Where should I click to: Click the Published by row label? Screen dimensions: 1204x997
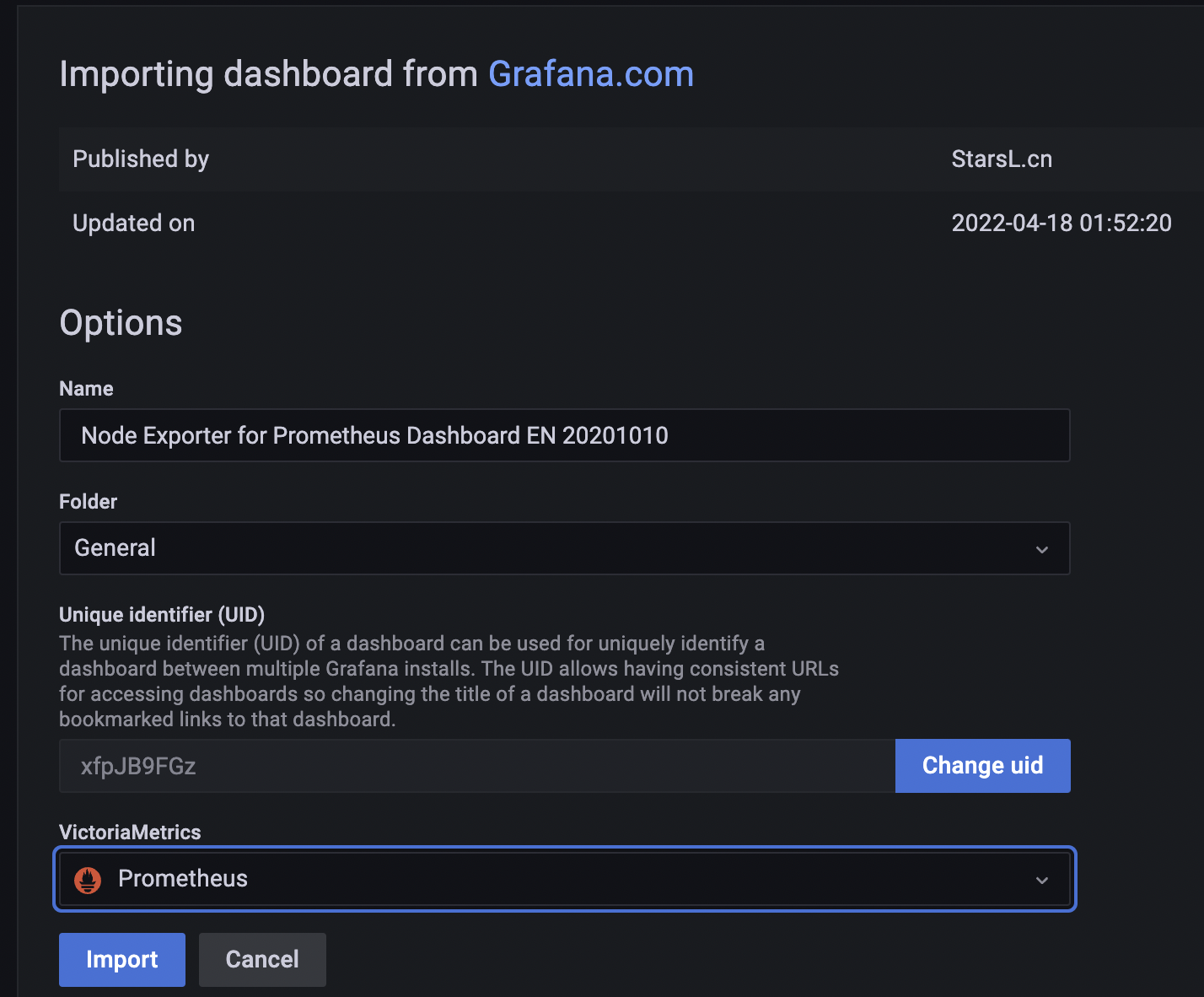coord(141,159)
